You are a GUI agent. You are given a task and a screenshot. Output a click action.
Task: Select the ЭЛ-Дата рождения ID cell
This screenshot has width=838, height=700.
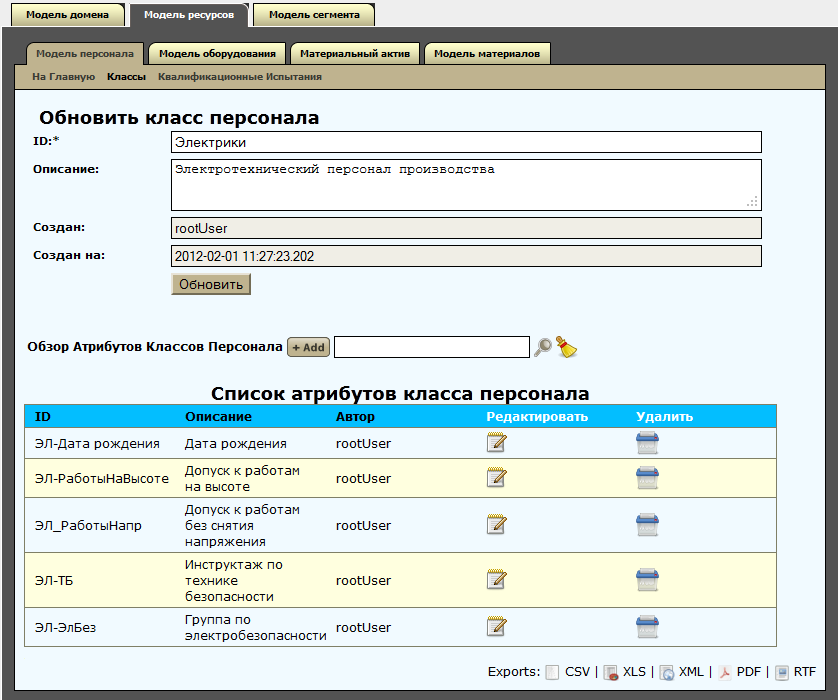click(x=97, y=444)
